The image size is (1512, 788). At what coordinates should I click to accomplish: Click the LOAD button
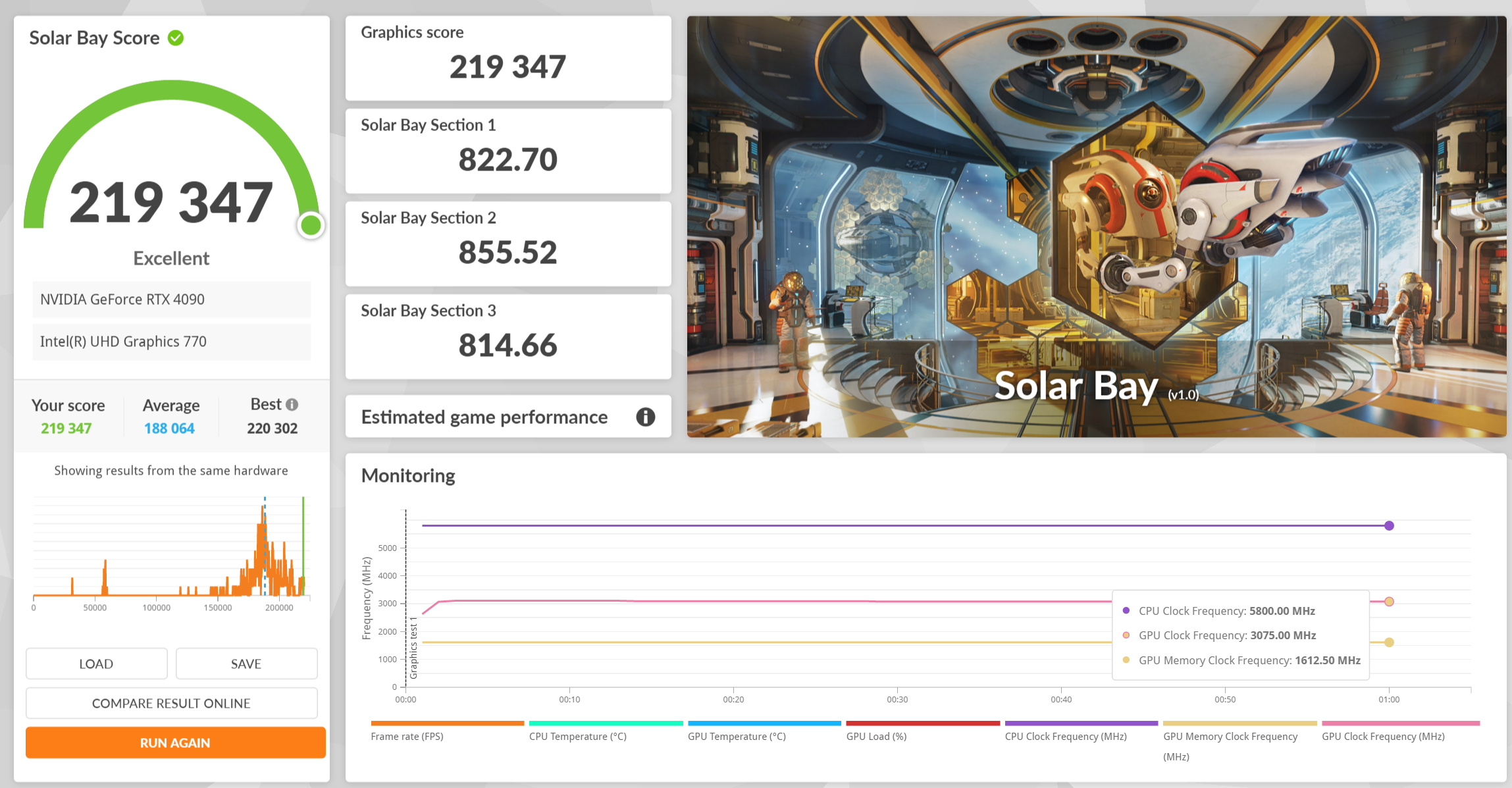(96, 664)
